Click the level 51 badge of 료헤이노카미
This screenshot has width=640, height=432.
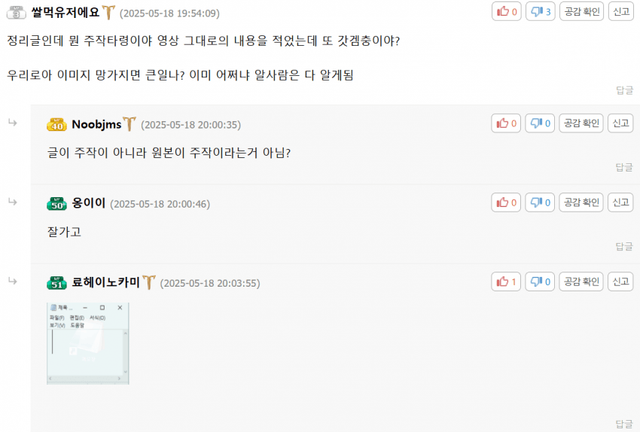(x=57, y=283)
